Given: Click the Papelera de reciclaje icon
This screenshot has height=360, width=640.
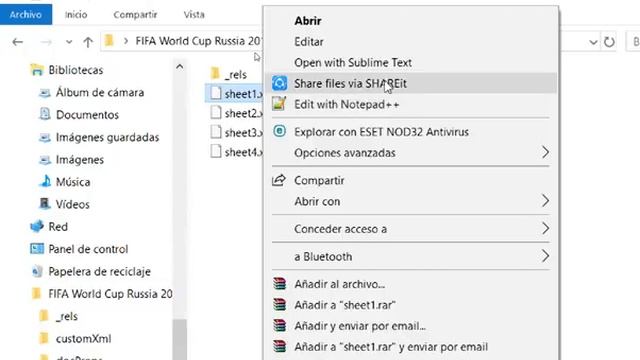Looking at the screenshot, I should (37, 271).
